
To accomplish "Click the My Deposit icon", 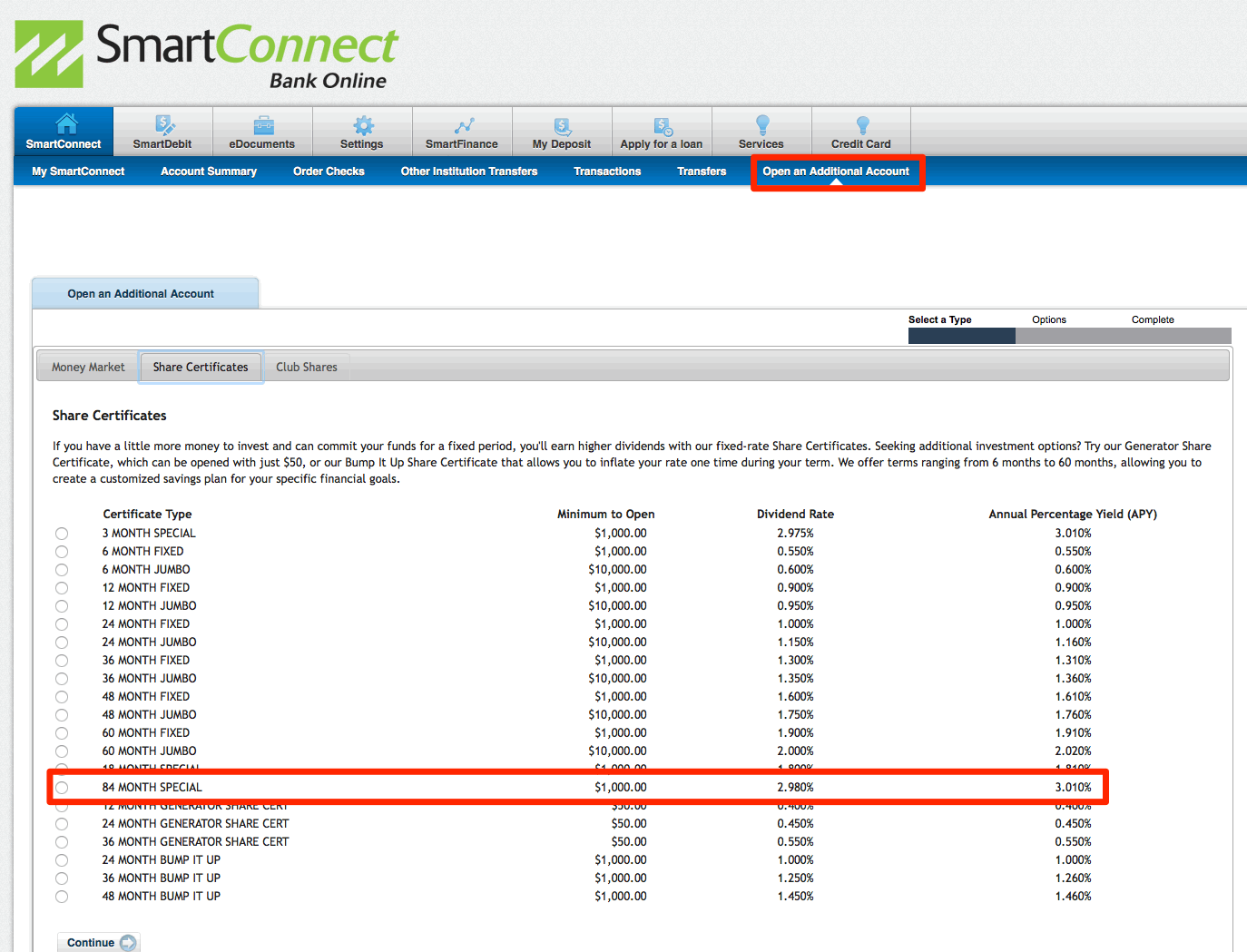I will (563, 125).
